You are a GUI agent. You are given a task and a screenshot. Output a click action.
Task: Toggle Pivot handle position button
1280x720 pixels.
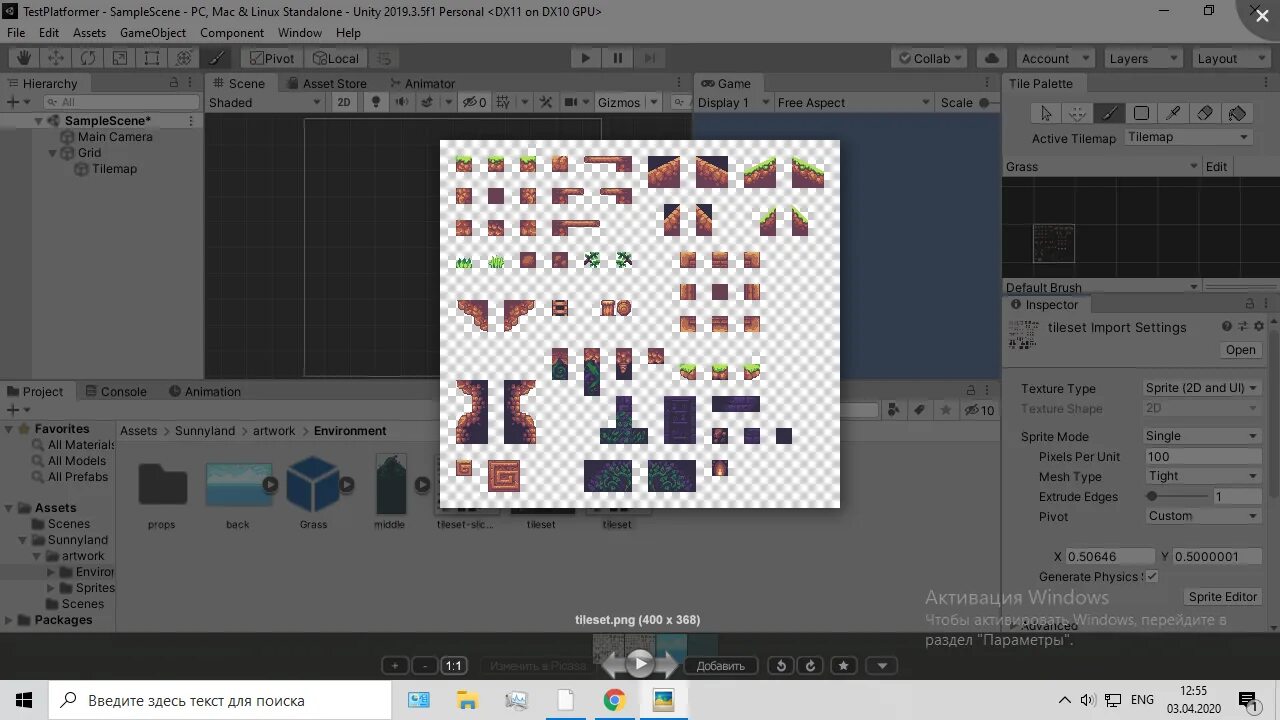pyautogui.click(x=272, y=58)
